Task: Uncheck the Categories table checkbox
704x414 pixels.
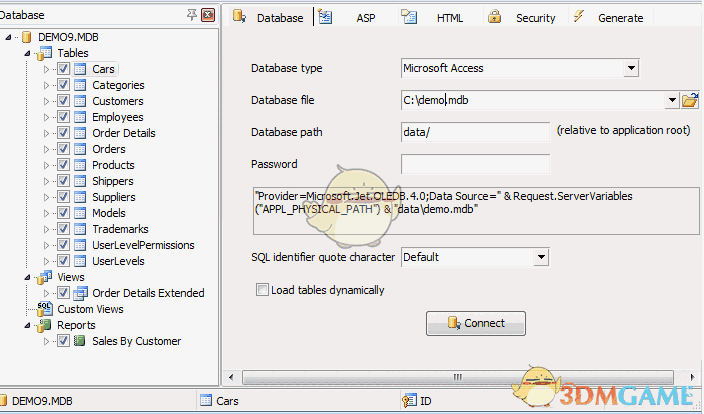Action: [63, 85]
